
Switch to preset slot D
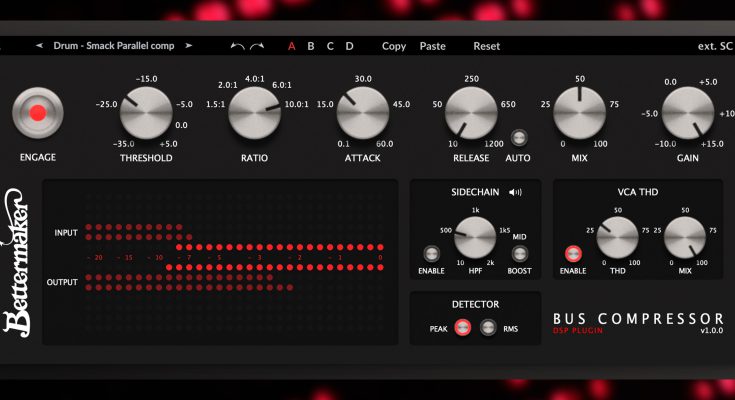pyautogui.click(x=349, y=46)
